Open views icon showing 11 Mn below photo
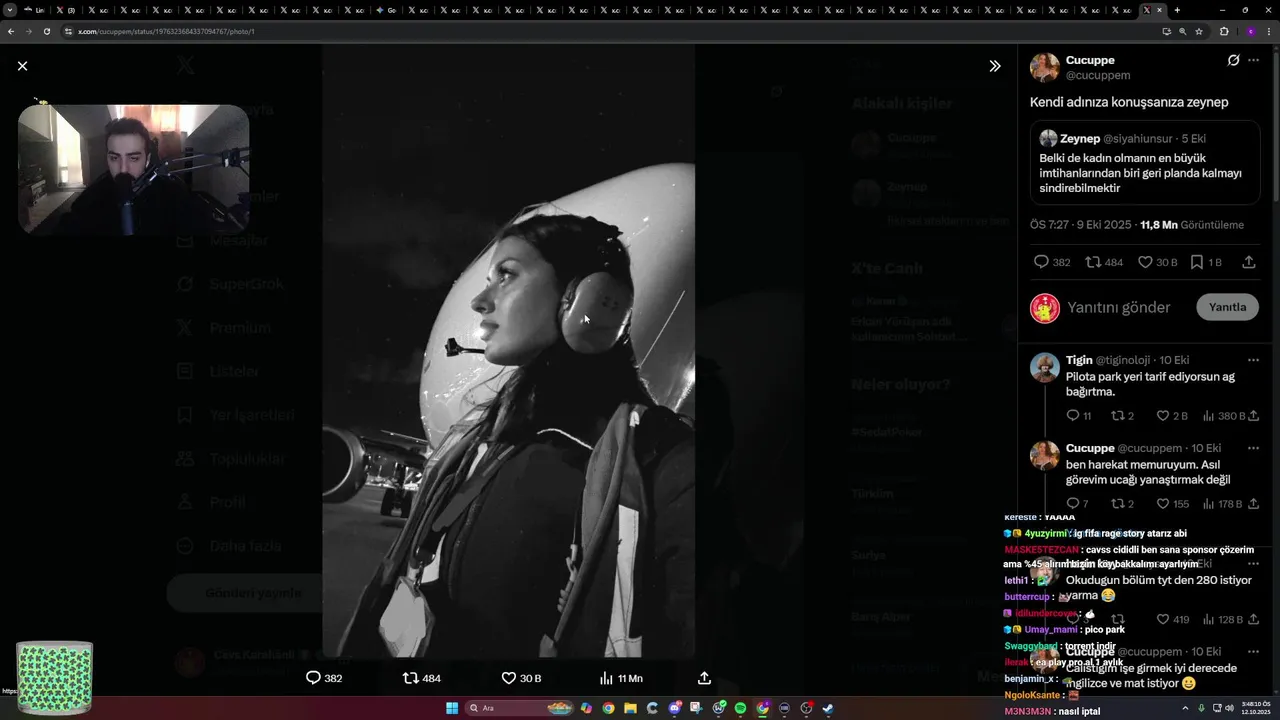 pos(620,678)
